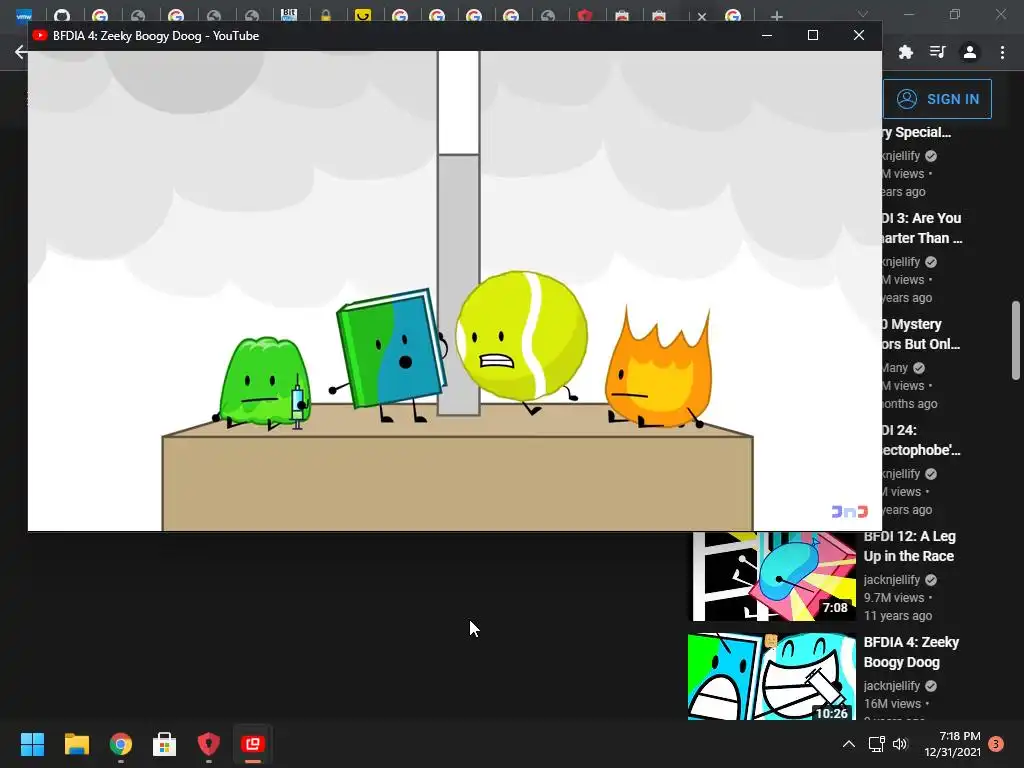Viewport: 1024px width, 768px height.
Task: Open Chrome's media control icon
Action: click(938, 52)
